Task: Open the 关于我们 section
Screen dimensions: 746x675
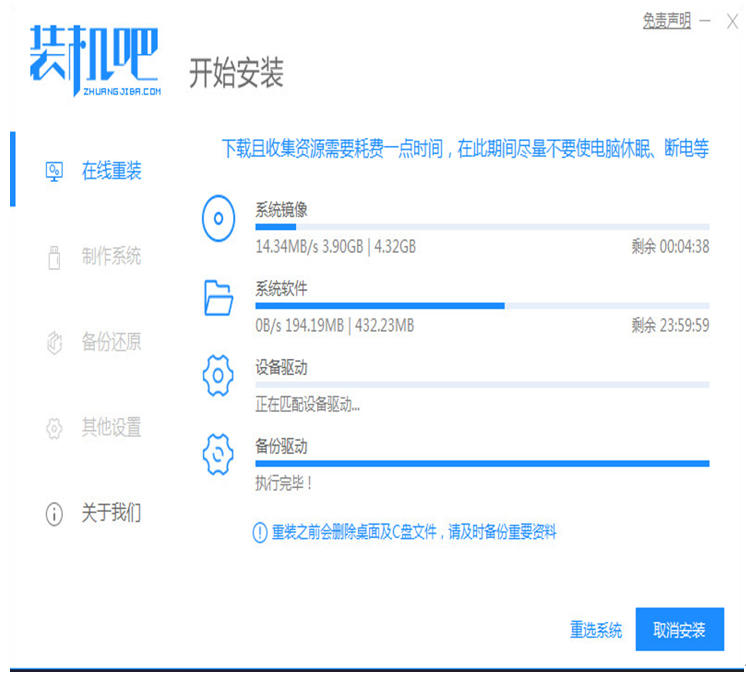Action: pyautogui.click(x=111, y=514)
